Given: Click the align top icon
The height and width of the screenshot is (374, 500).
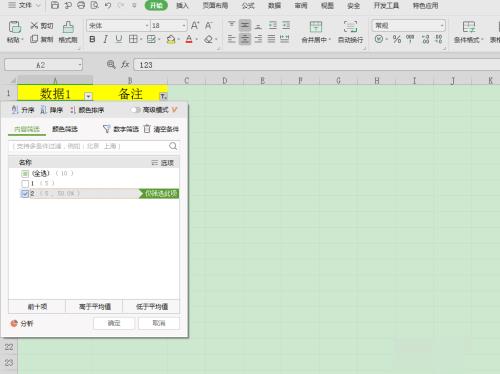Looking at the screenshot, I should click(231, 25).
